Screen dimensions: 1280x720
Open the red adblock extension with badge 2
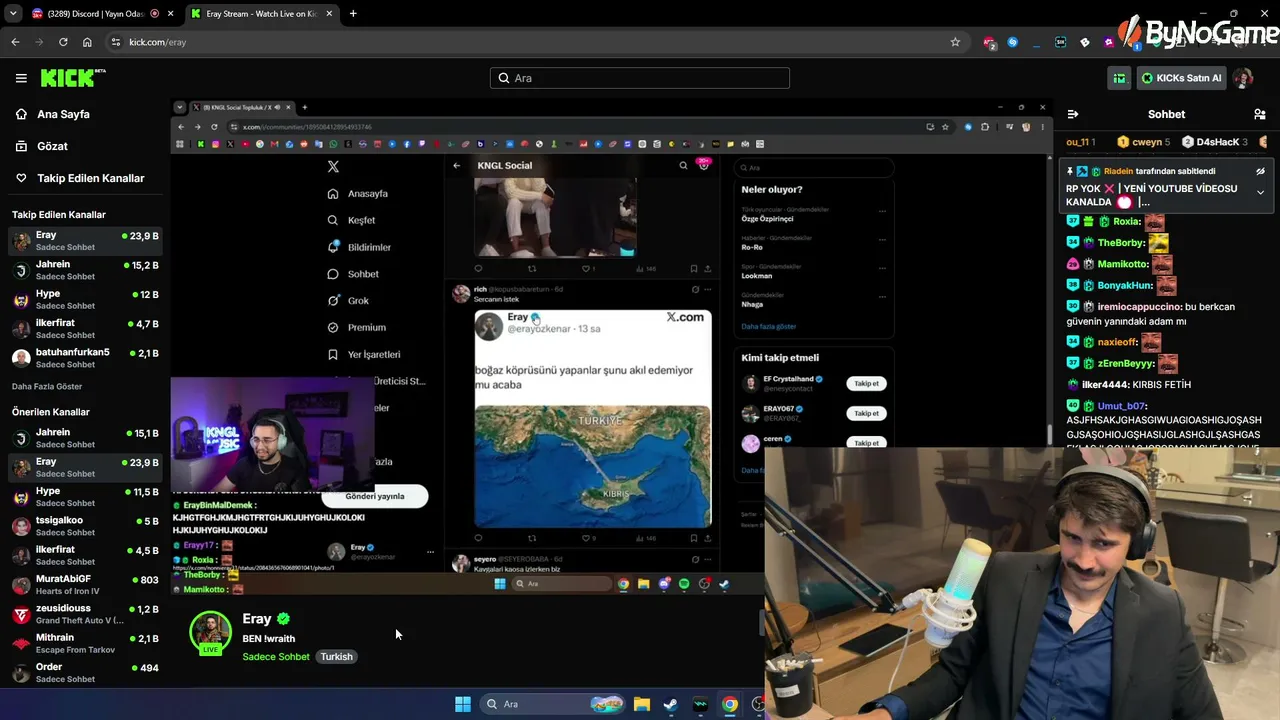[989, 42]
